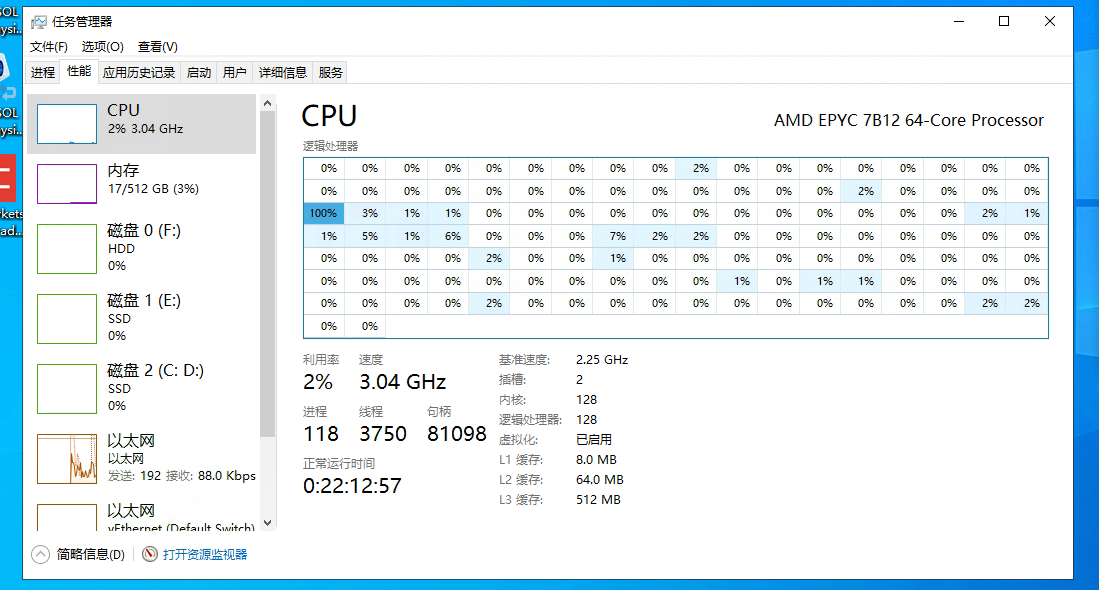The width and height of the screenshot is (1099, 590).
Task: Select the CPU performance graph thumbnail
Action: pyautogui.click(x=67, y=124)
